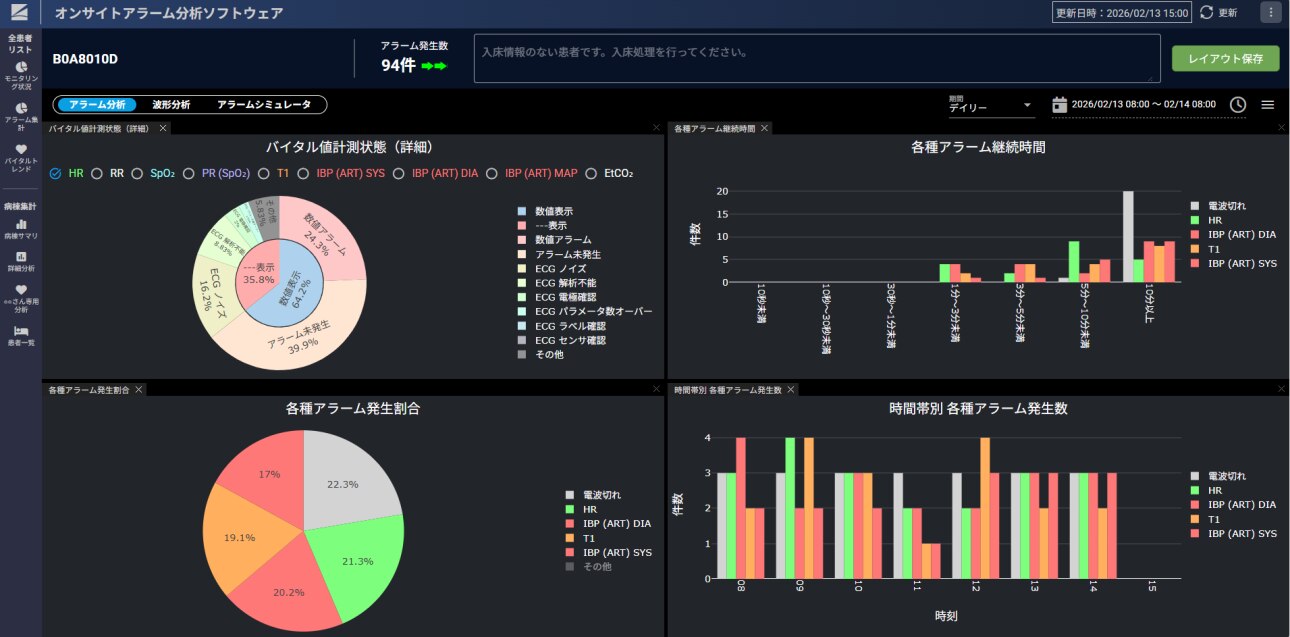Image resolution: width=1290 pixels, height=637 pixels.
Task: Toggle 数値表示 legend swatch in vitals chart
Action: (521, 211)
